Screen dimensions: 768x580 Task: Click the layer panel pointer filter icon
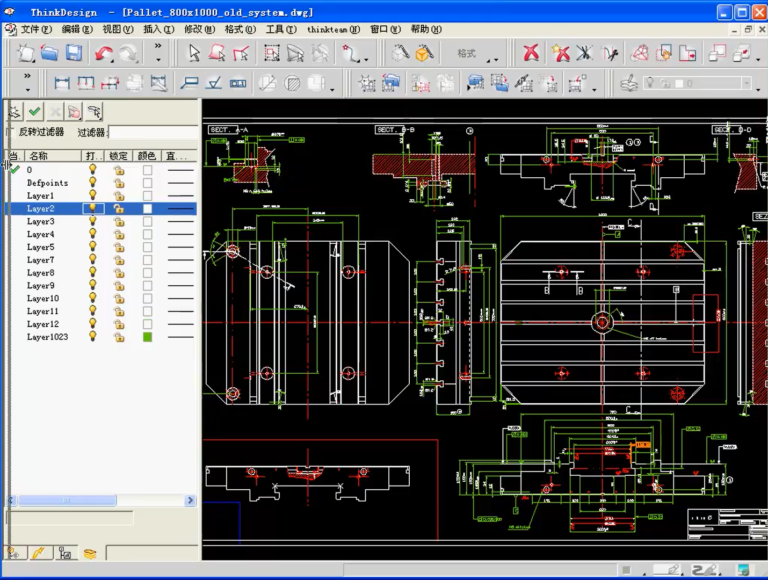(x=94, y=112)
